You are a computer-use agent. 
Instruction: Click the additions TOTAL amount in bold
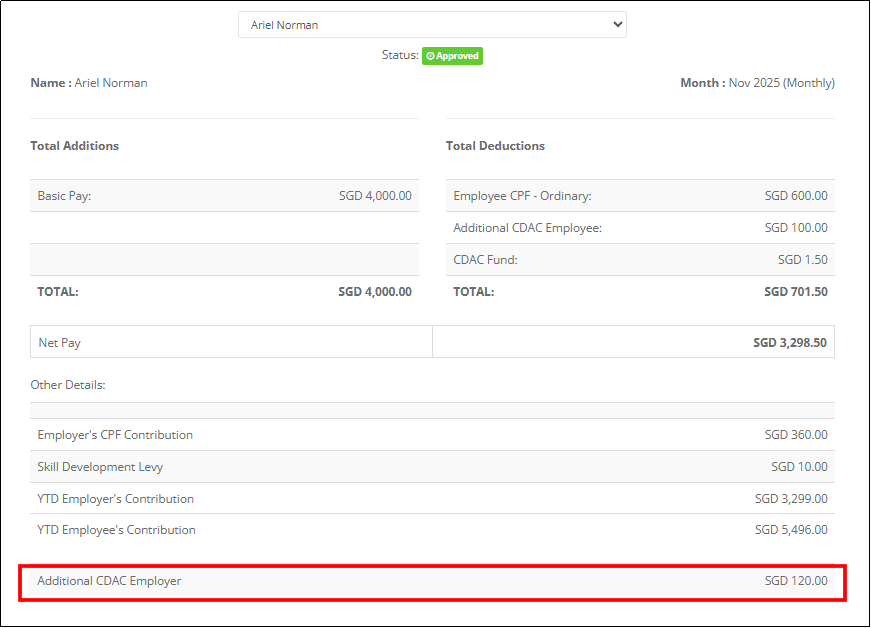pyautogui.click(x=375, y=292)
